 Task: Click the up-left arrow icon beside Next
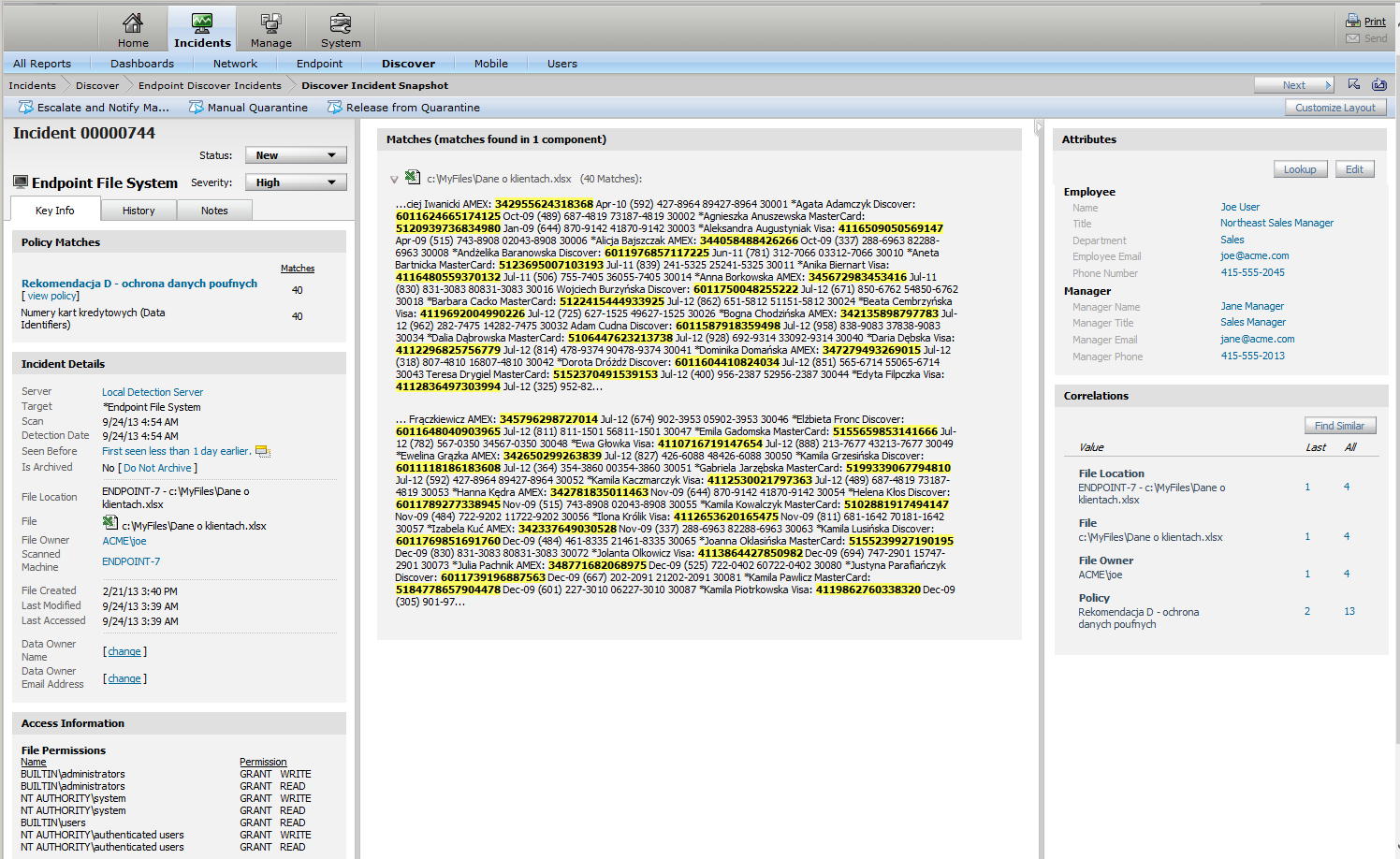[x=1354, y=84]
